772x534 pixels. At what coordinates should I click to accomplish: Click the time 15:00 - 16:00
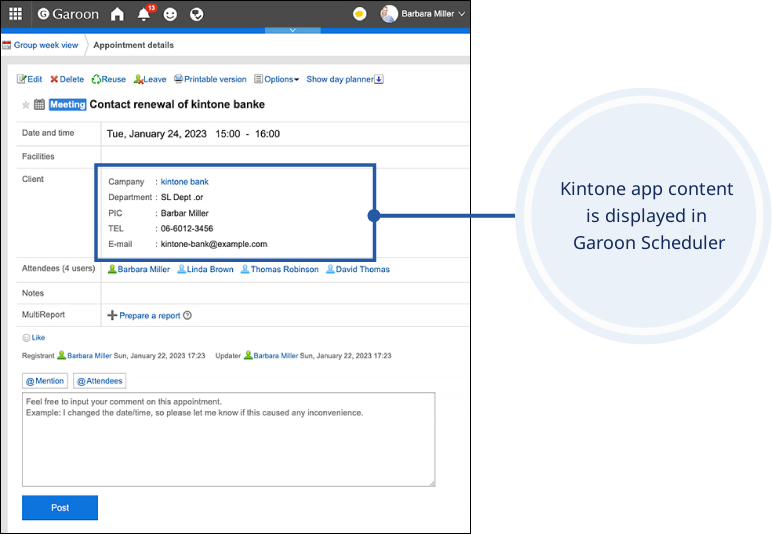tap(248, 134)
